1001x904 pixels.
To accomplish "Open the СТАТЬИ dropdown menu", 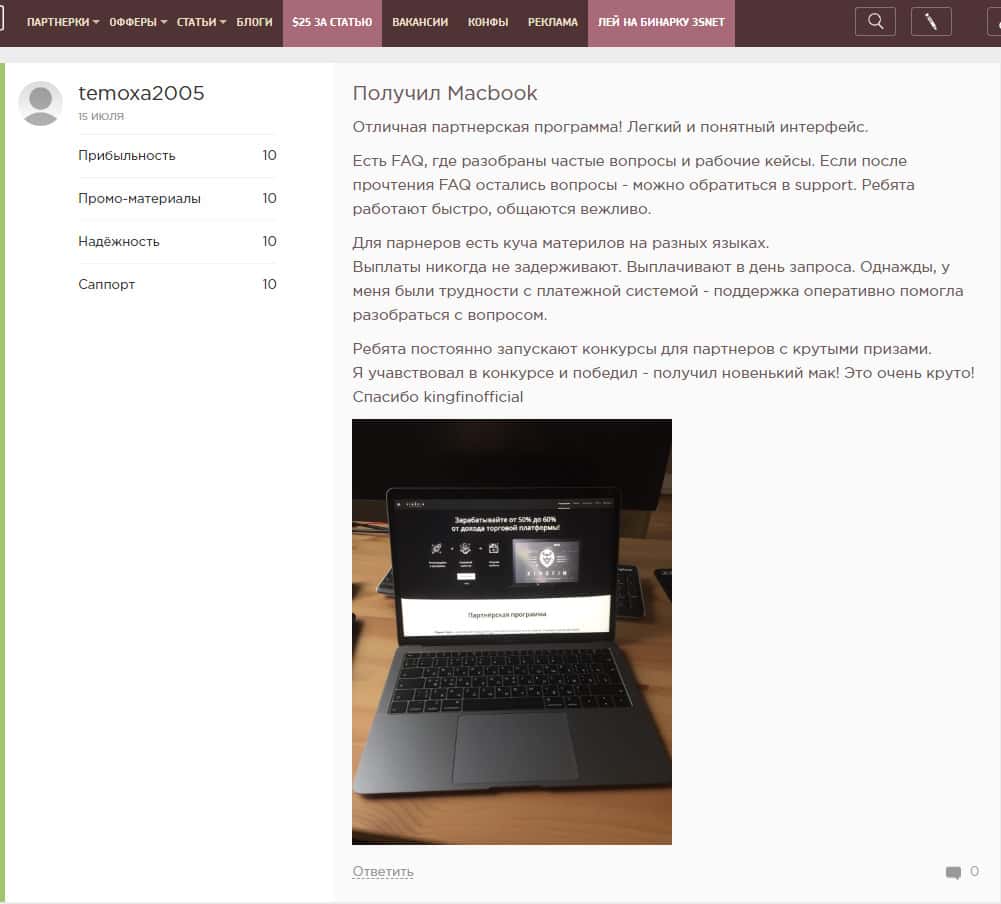I will point(201,22).
